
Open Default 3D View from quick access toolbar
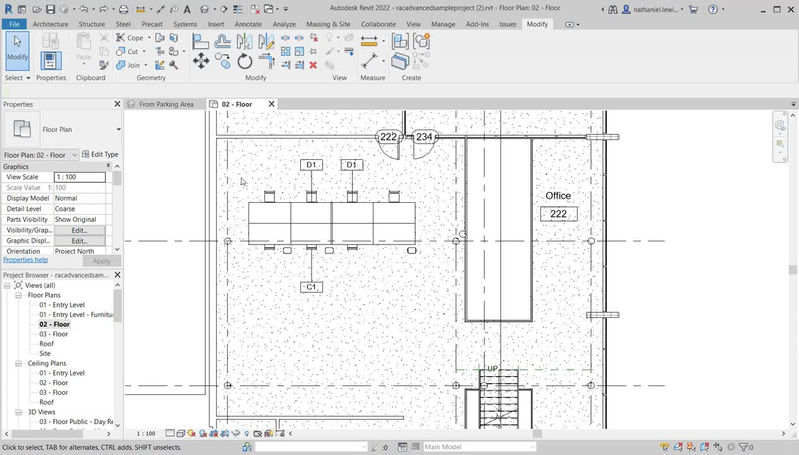point(204,9)
